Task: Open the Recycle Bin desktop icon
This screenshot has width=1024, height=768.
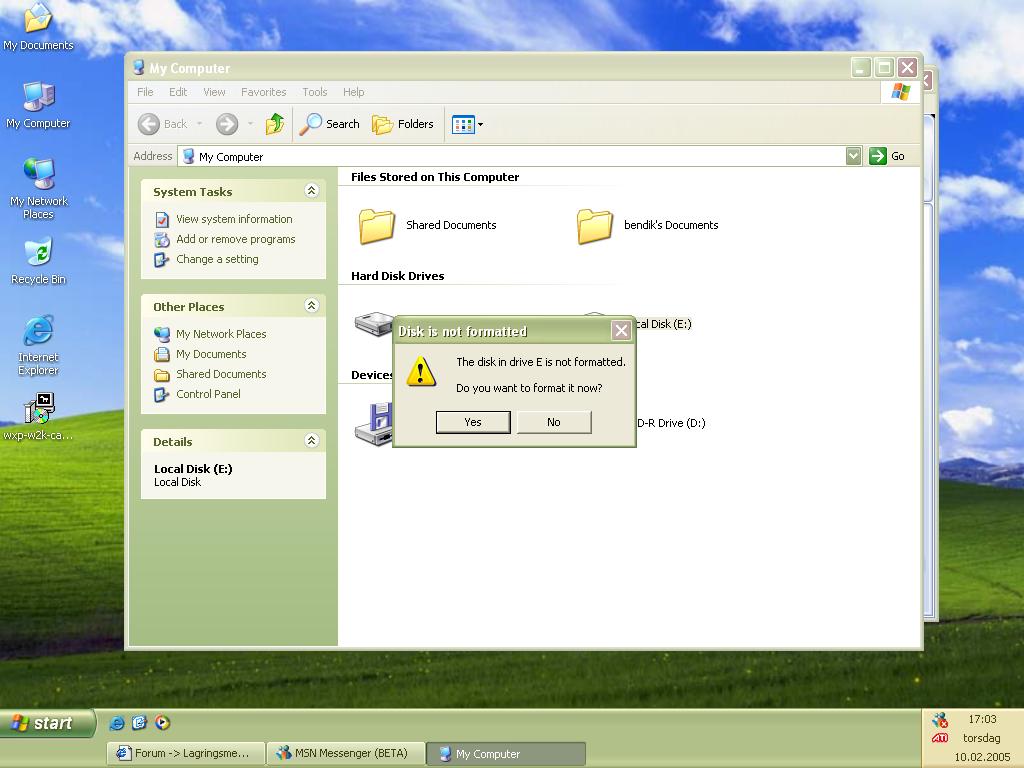Action: coord(38,261)
